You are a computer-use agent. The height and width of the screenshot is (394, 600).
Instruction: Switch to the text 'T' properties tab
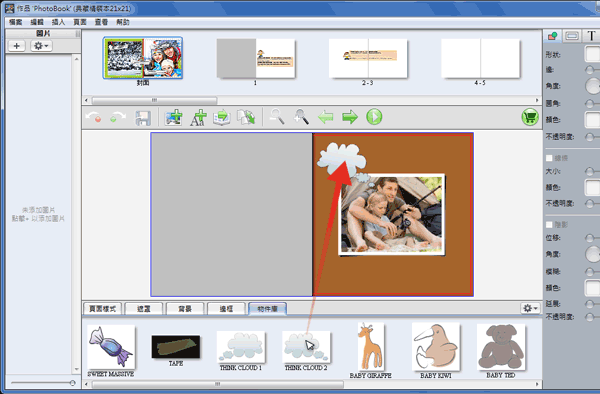[x=591, y=36]
